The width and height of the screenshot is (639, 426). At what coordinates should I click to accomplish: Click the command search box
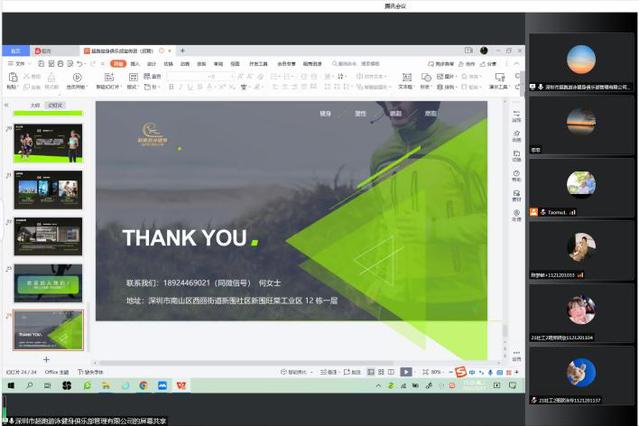(356, 64)
